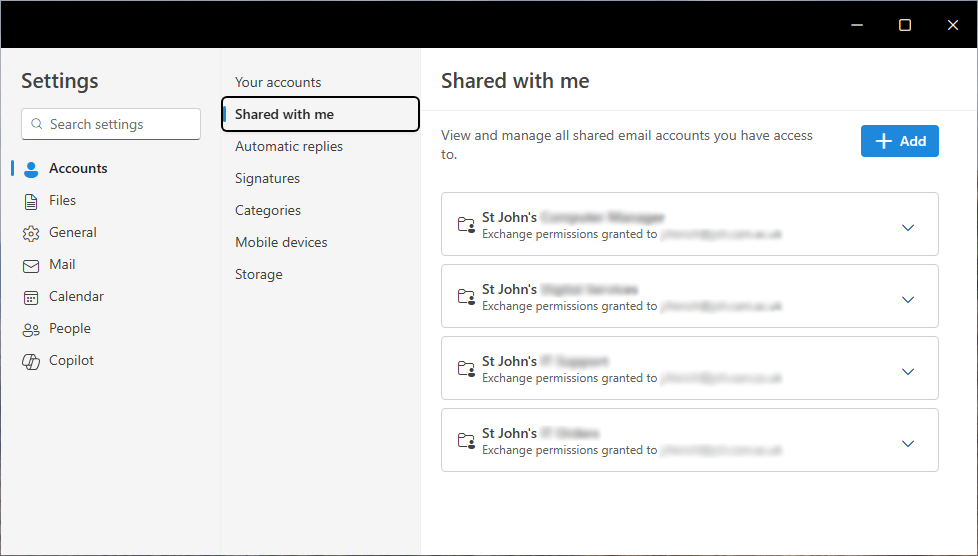Open Copilot settings via Copilot icon
978x556 pixels.
coord(31,361)
